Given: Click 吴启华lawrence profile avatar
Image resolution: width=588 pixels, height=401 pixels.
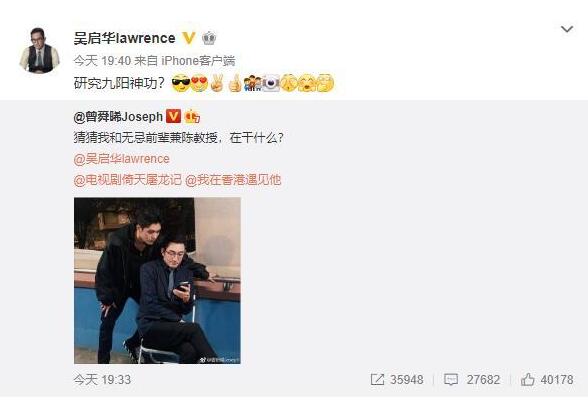Looking at the screenshot, I should (x=39, y=50).
